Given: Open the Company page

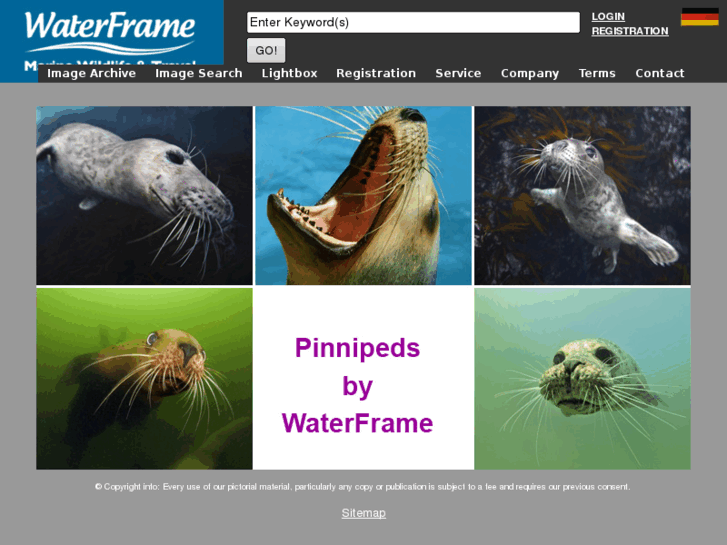Looking at the screenshot, I should pos(530,73).
